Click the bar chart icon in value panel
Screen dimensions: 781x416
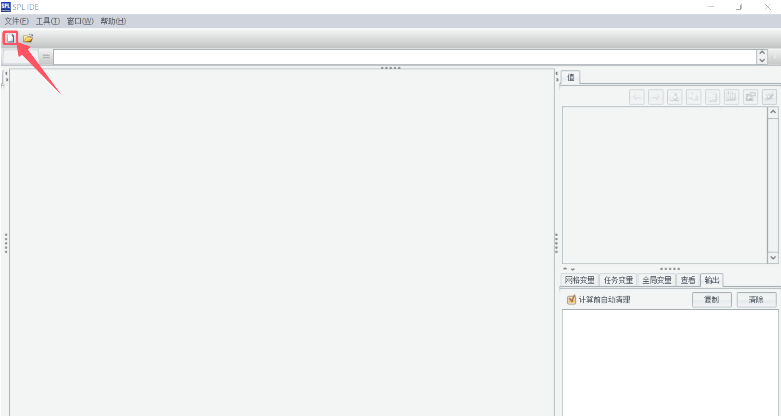731,97
